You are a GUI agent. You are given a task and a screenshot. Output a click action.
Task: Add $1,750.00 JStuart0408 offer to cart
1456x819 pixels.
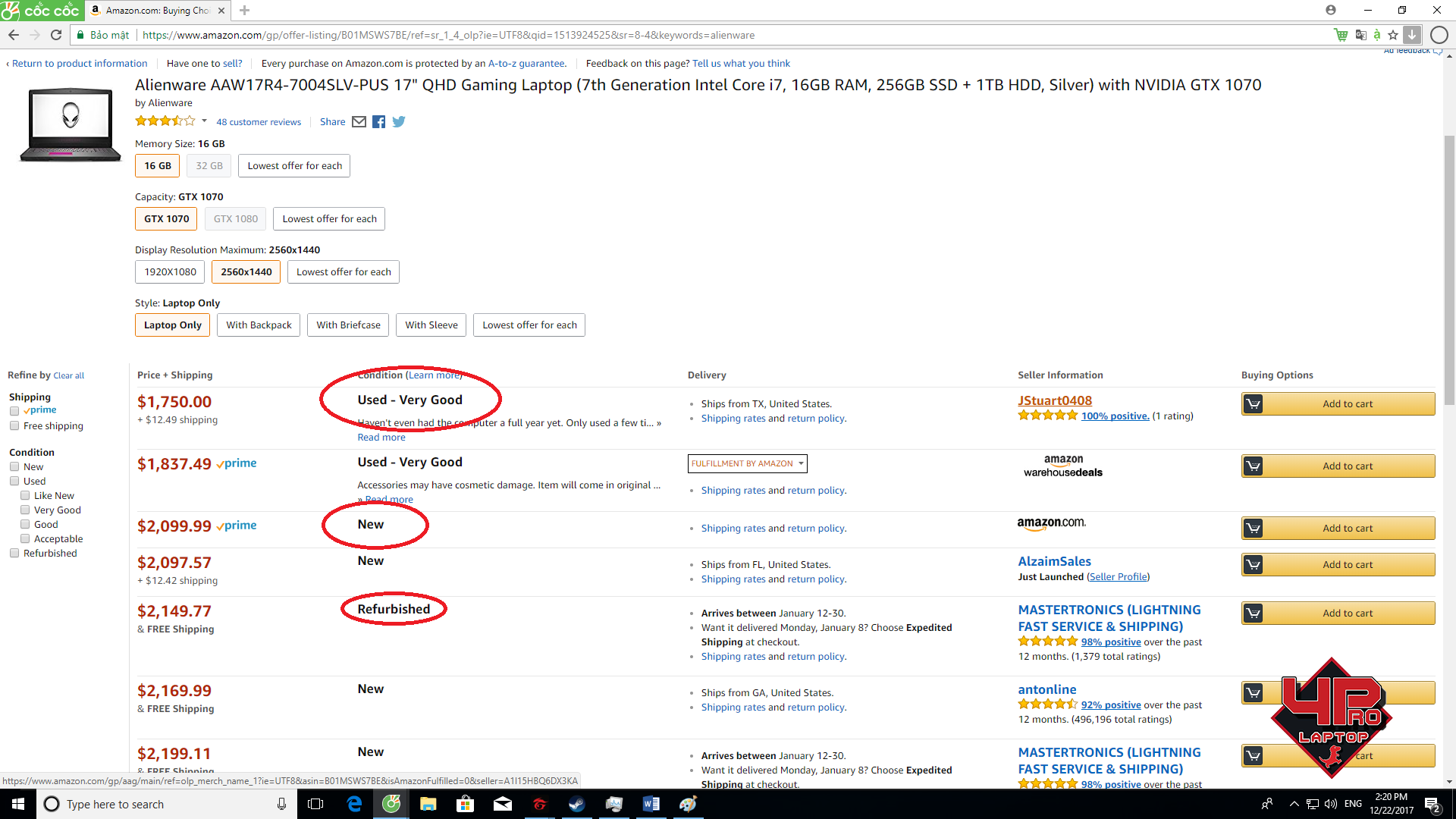(x=1338, y=404)
